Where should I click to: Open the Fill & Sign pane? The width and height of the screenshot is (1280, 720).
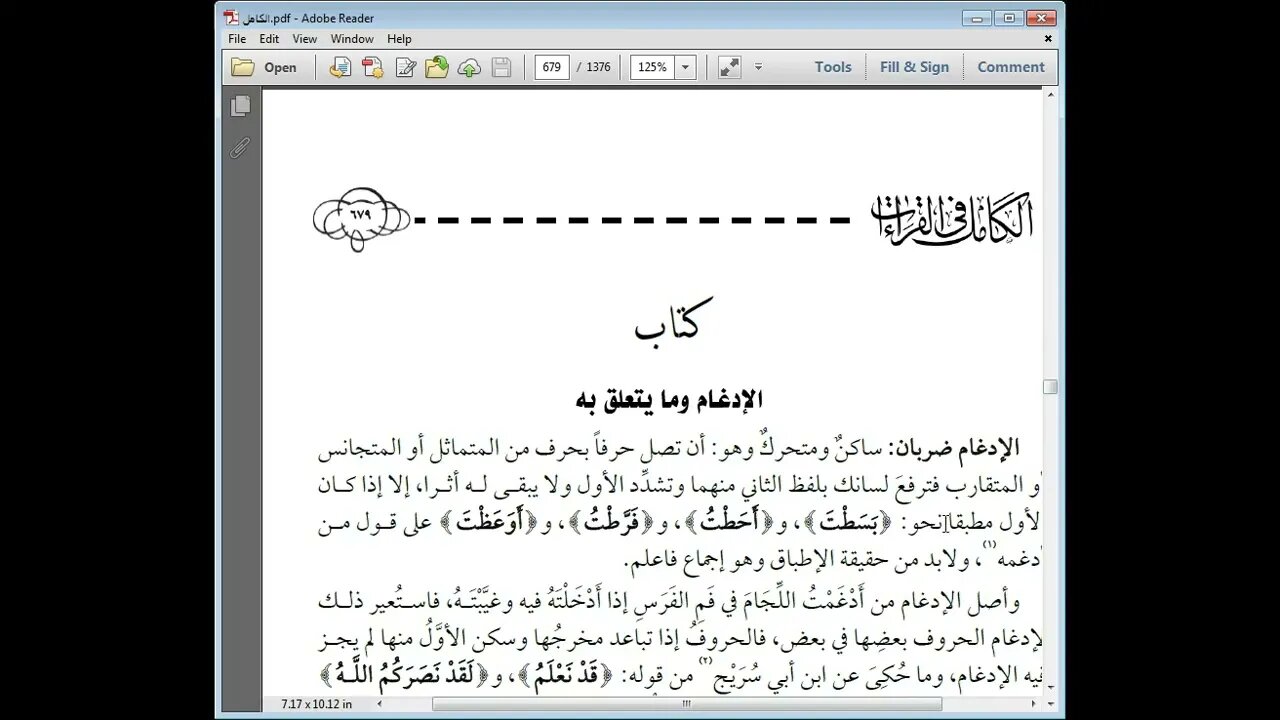point(914,67)
